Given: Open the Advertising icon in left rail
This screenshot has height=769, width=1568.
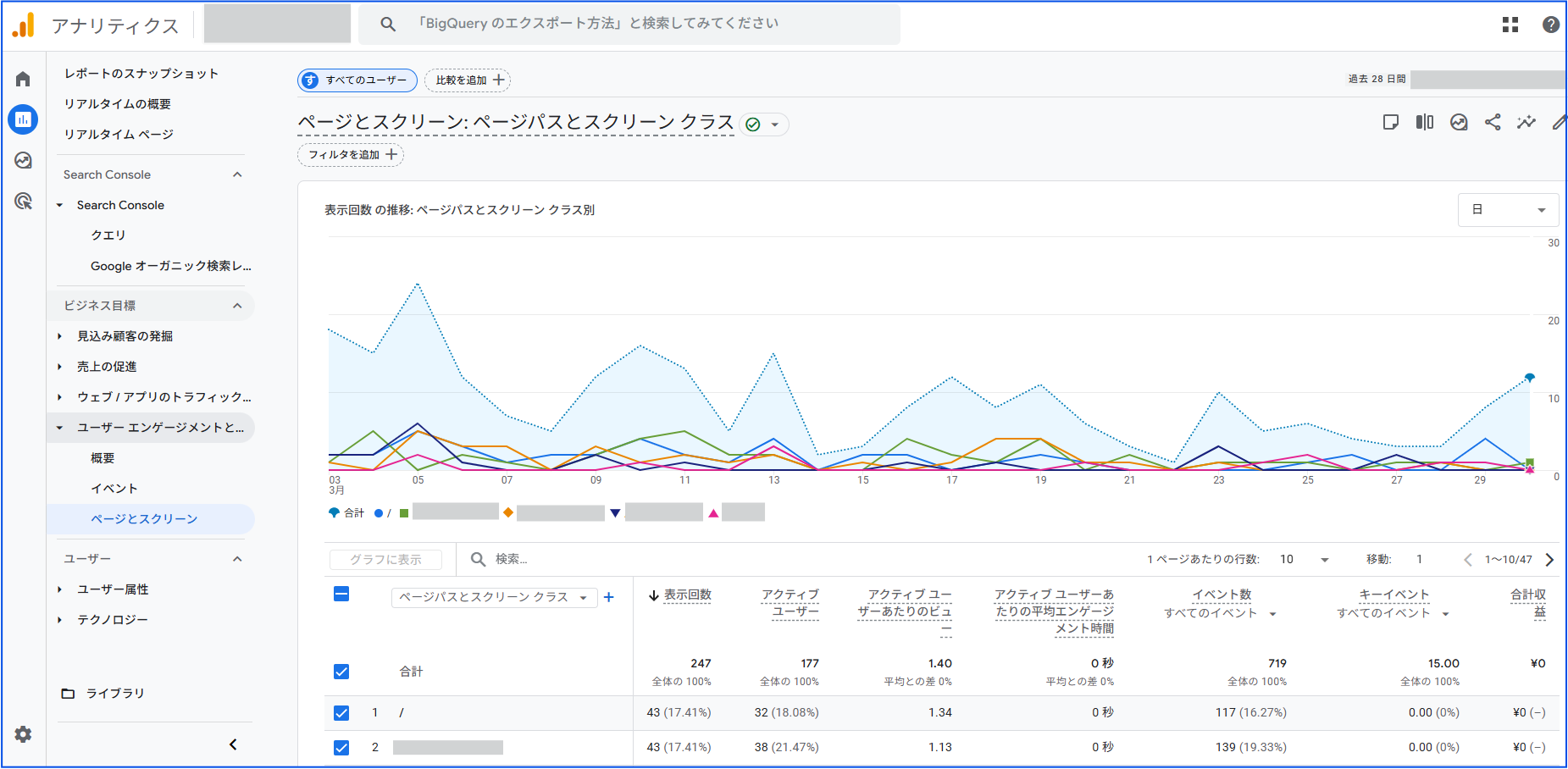Looking at the screenshot, I should click(23, 201).
